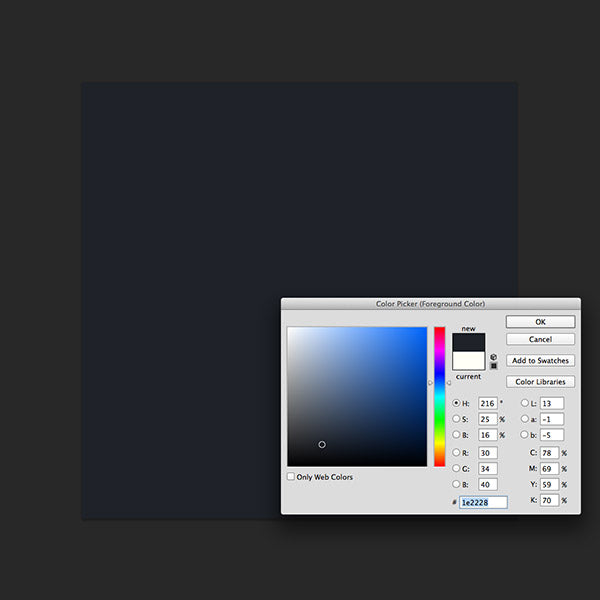Click the hue slider left arrow handle
Viewport: 600px width, 600px height.
coord(430,383)
